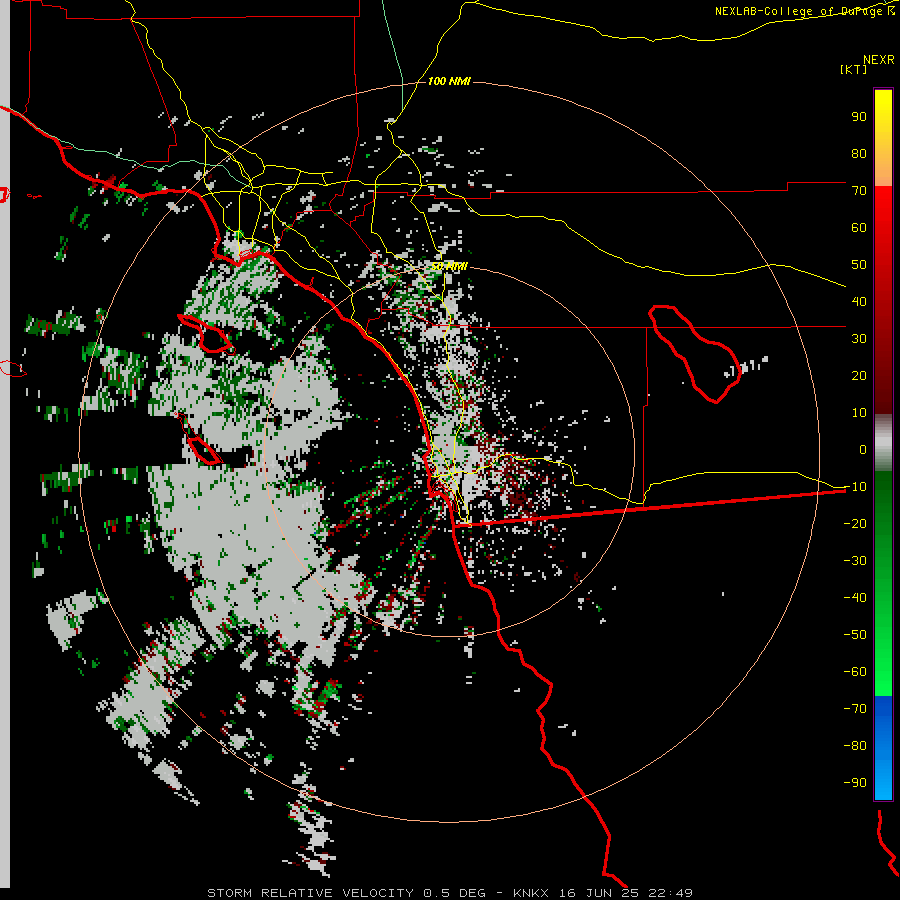
Task: Click the [KT] units label
Action: tap(853, 69)
